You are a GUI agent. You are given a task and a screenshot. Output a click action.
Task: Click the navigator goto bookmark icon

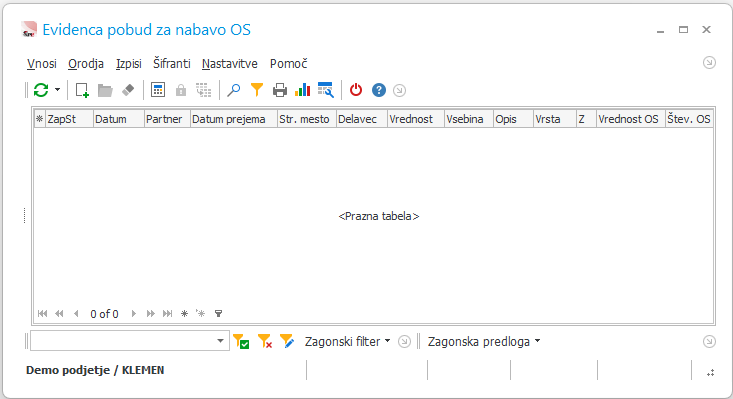[201, 314]
